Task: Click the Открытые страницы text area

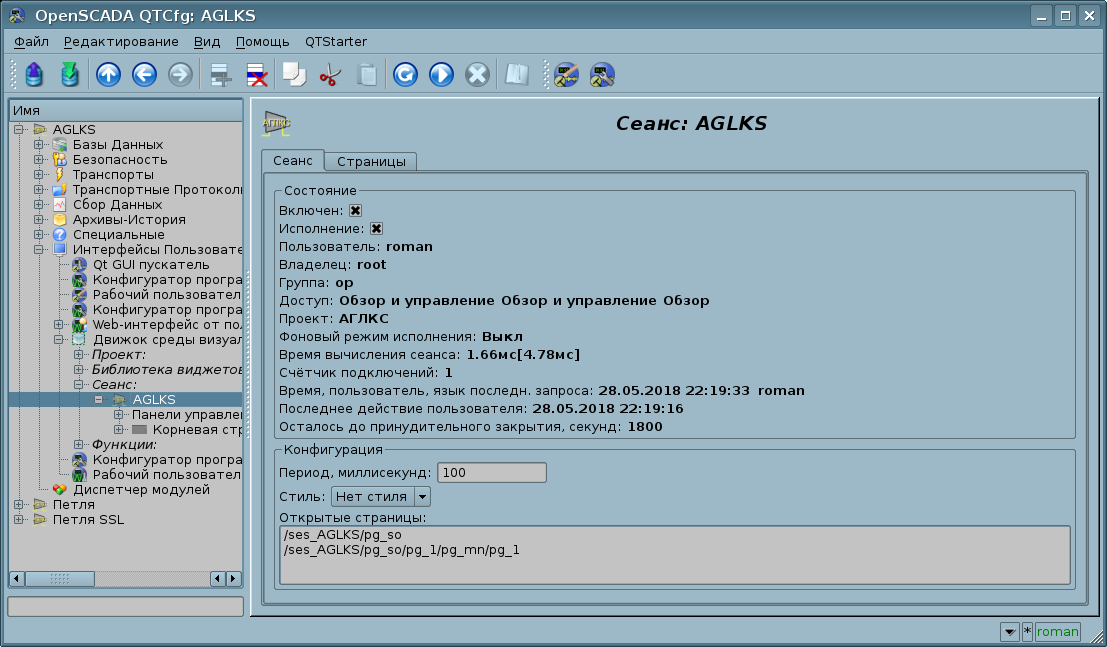Action: click(675, 555)
